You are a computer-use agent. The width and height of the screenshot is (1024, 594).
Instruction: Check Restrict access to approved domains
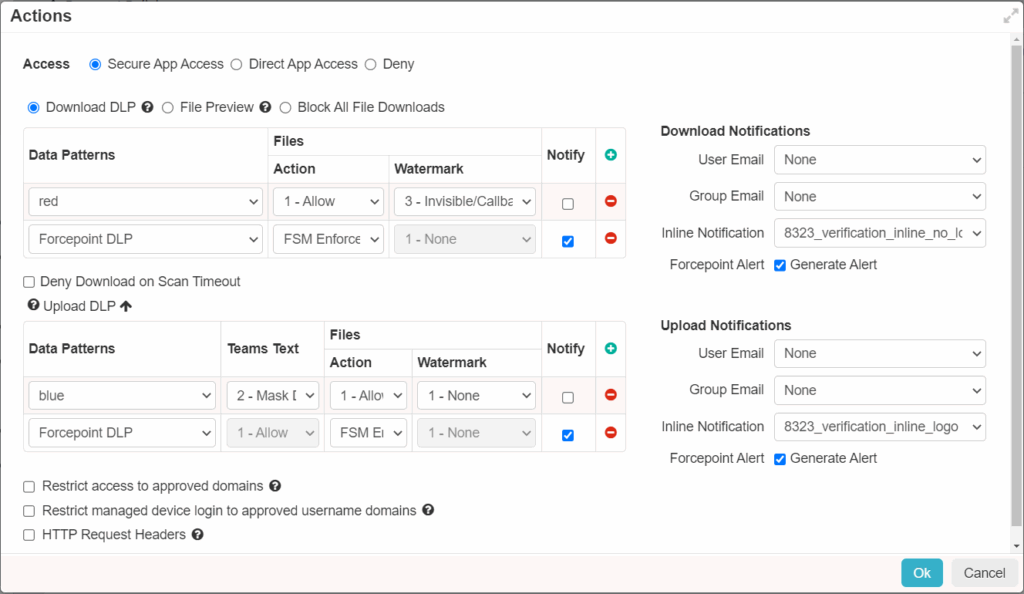coord(30,486)
